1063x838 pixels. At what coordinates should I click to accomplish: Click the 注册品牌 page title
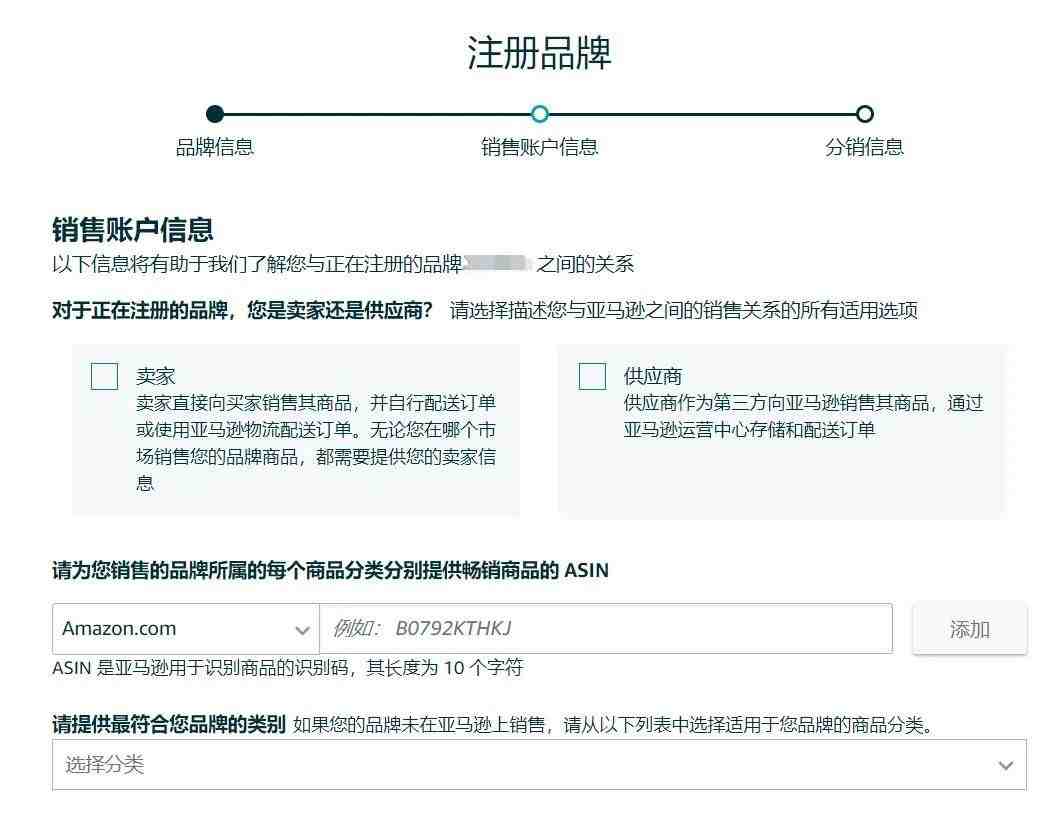[539, 53]
